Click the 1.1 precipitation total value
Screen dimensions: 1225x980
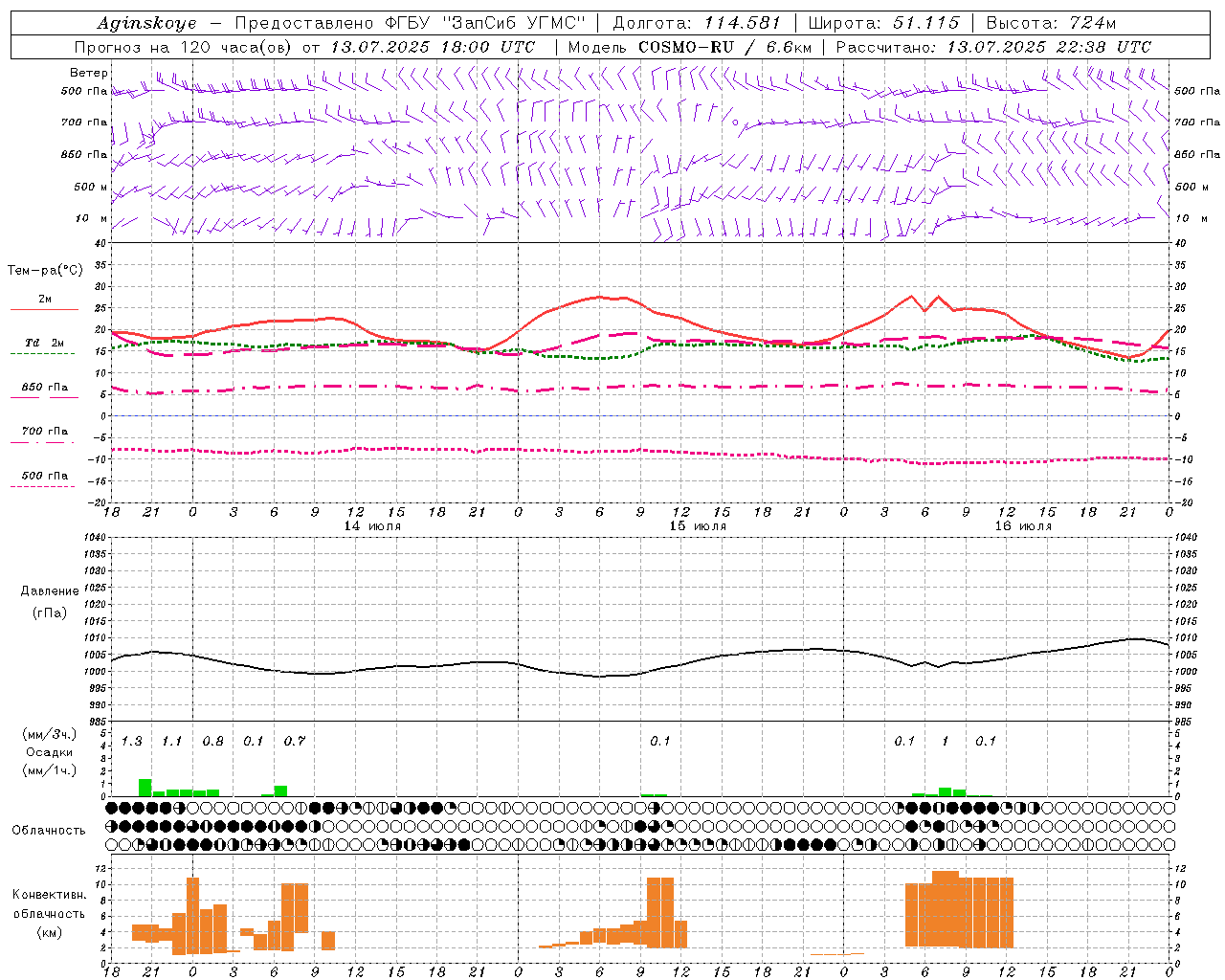point(171,742)
